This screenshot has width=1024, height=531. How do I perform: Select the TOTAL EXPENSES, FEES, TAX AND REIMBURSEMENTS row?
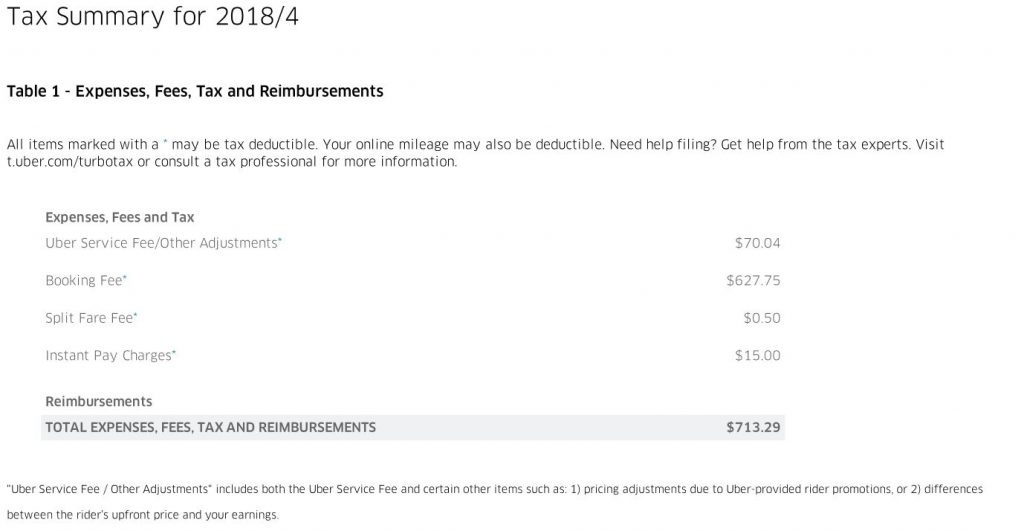click(x=413, y=427)
